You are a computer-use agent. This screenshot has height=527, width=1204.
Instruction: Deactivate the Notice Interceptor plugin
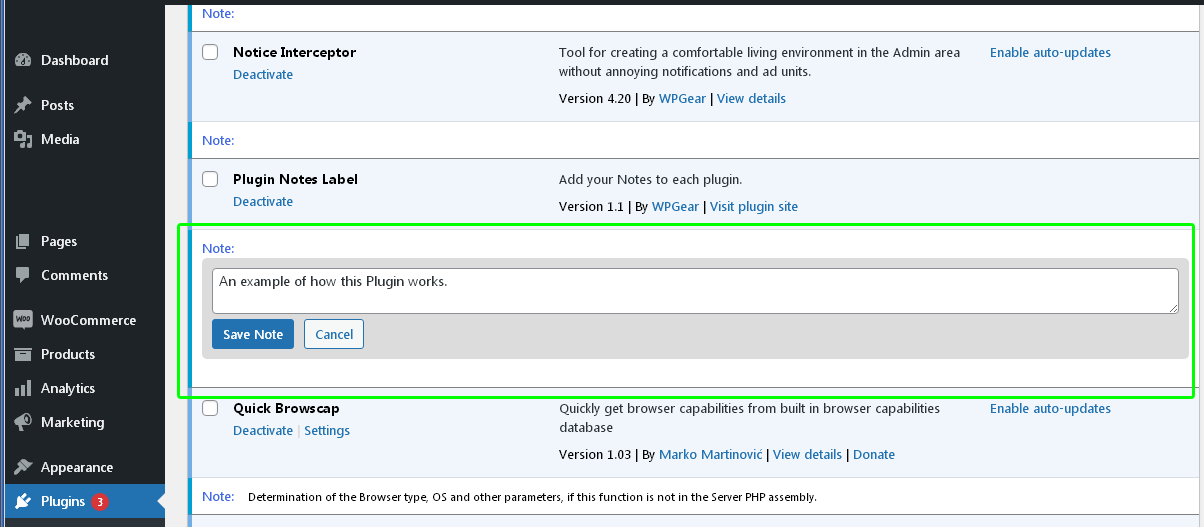(263, 74)
